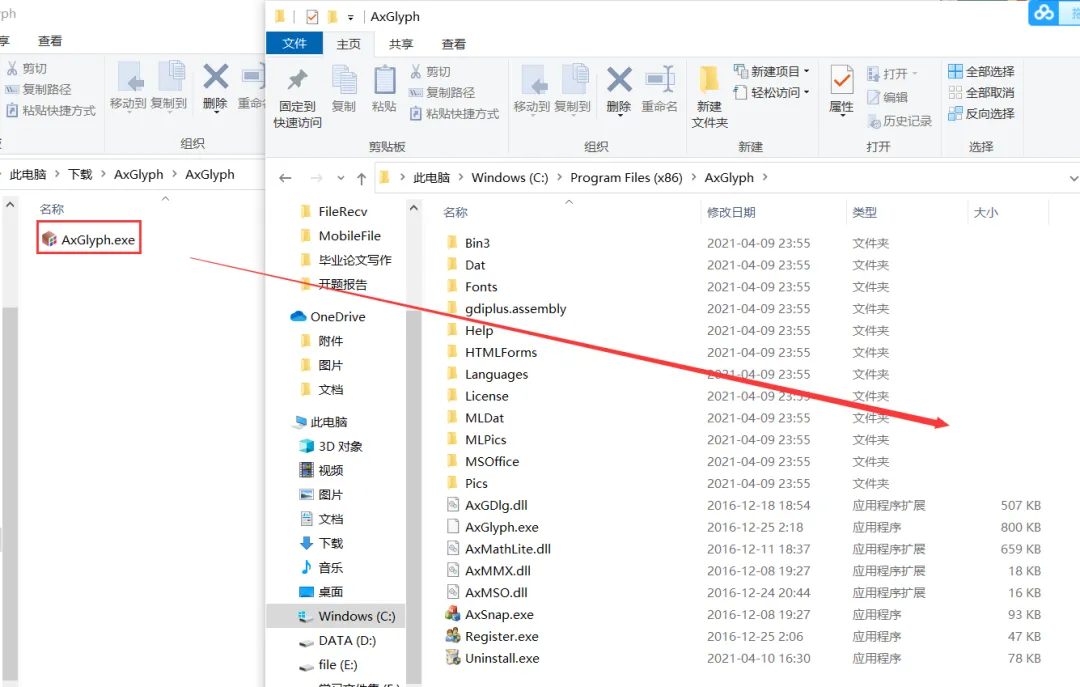Click Cut in front window ribbon

(x=430, y=72)
